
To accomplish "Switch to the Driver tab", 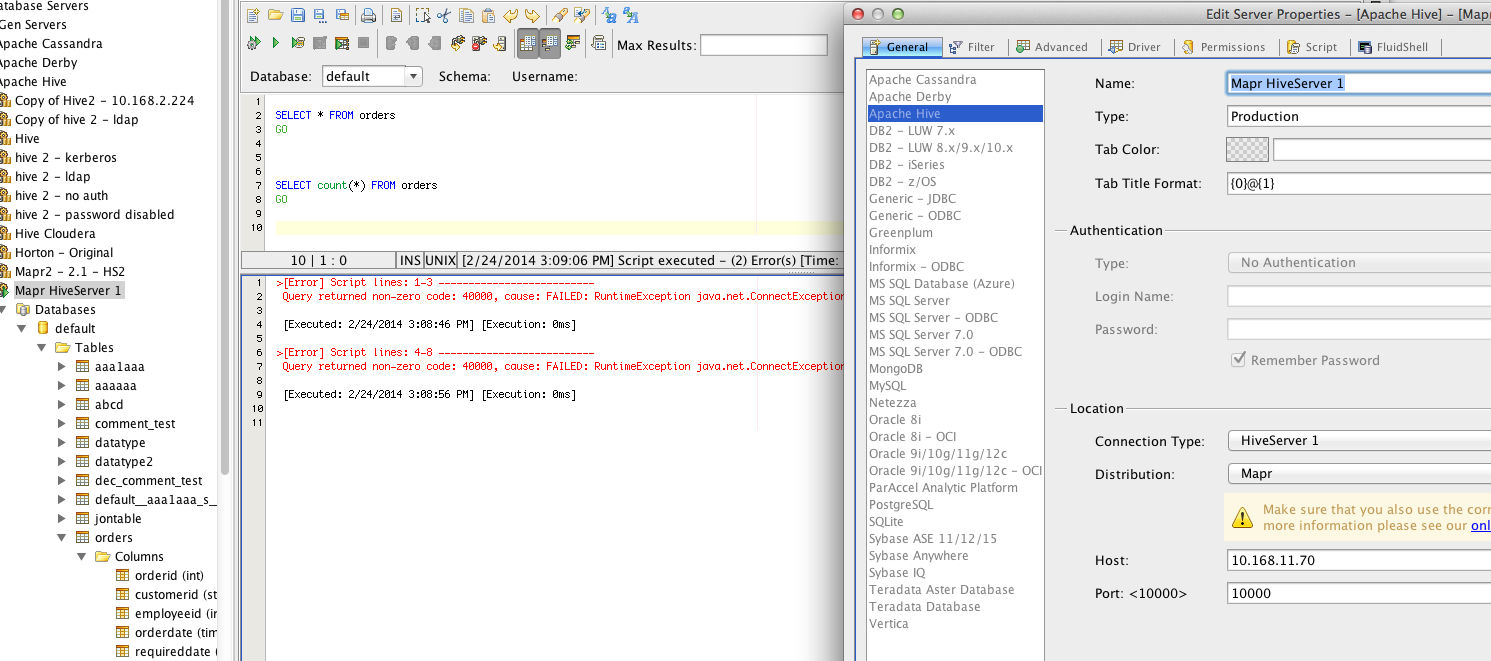I will tap(1135, 47).
